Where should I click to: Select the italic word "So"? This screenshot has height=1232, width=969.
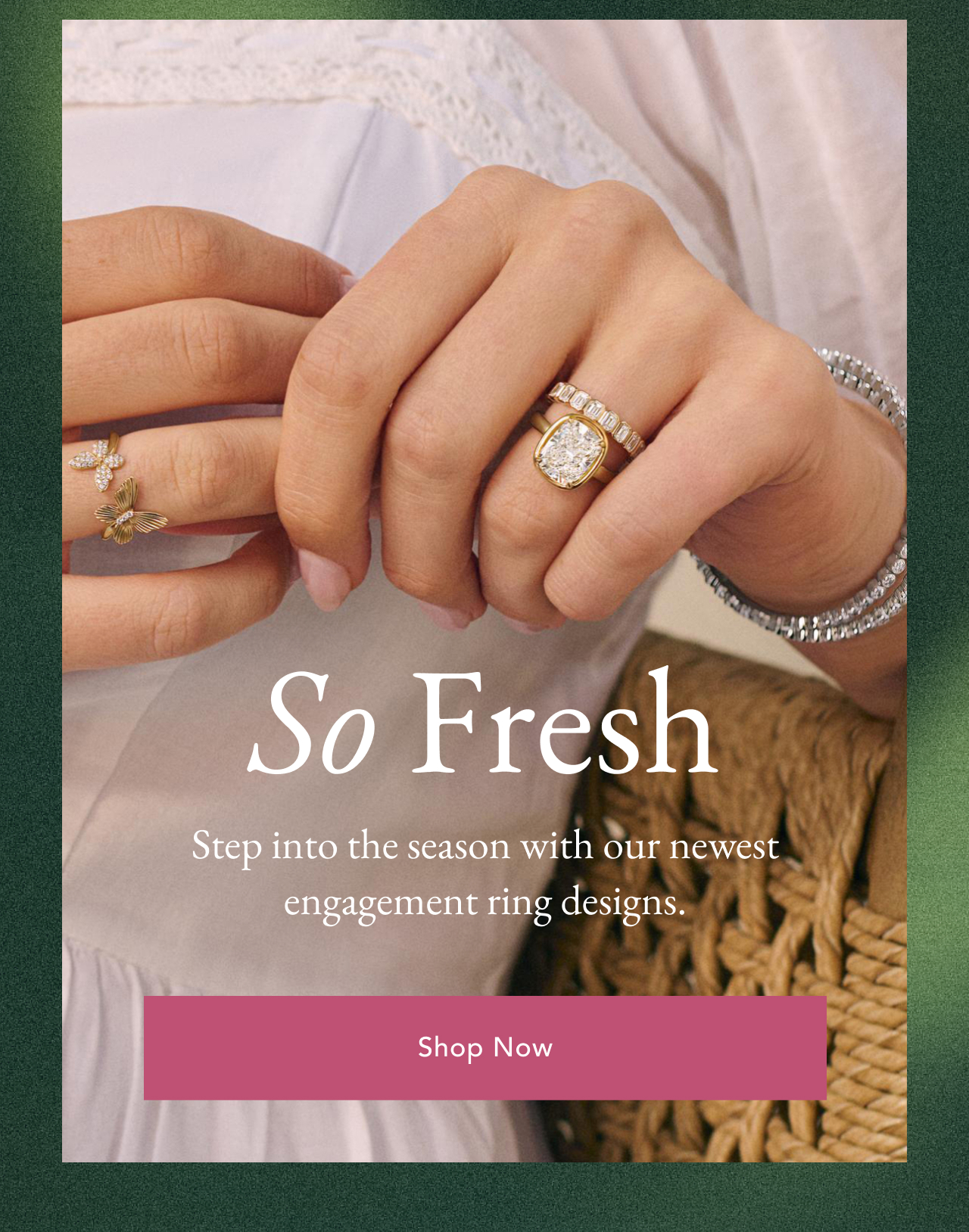click(311, 724)
